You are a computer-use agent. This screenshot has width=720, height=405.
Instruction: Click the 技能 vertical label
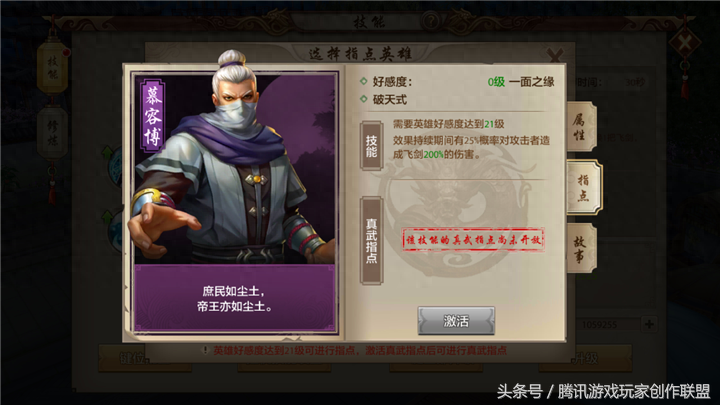click(371, 146)
